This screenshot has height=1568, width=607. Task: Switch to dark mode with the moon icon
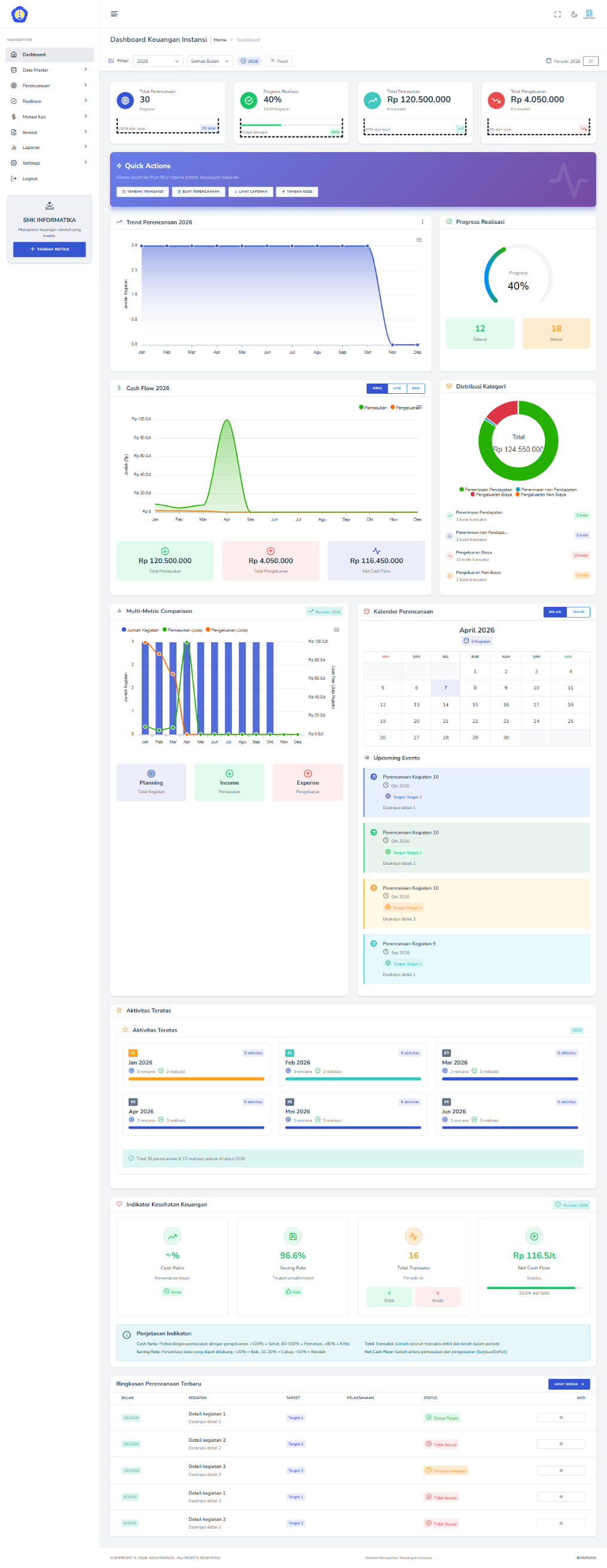point(574,14)
